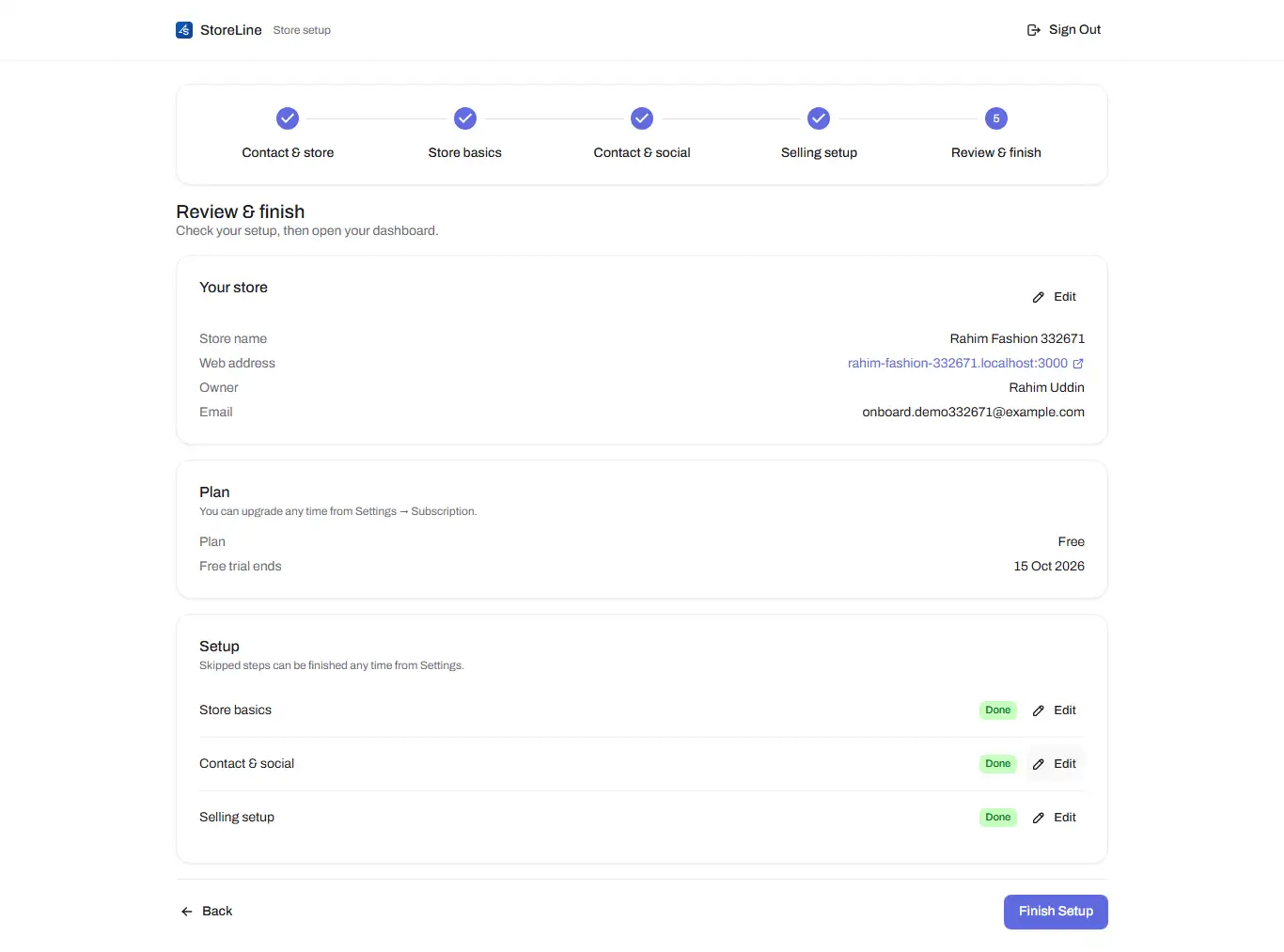Select the Selling setup step checkmark
The image size is (1284, 952).
(x=819, y=118)
